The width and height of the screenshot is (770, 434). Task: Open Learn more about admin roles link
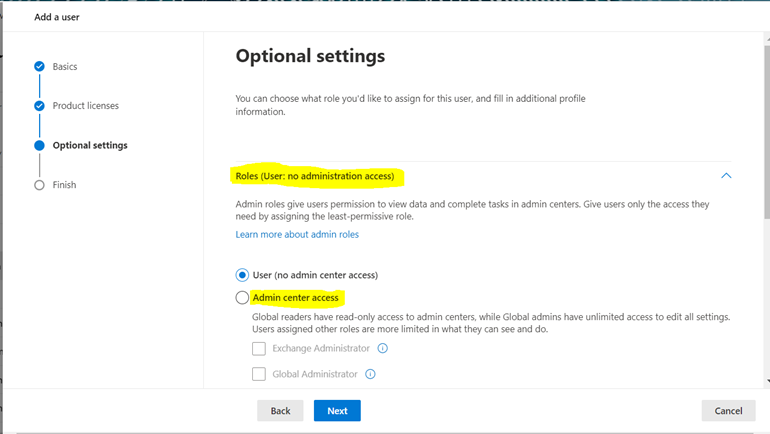tap(297, 235)
